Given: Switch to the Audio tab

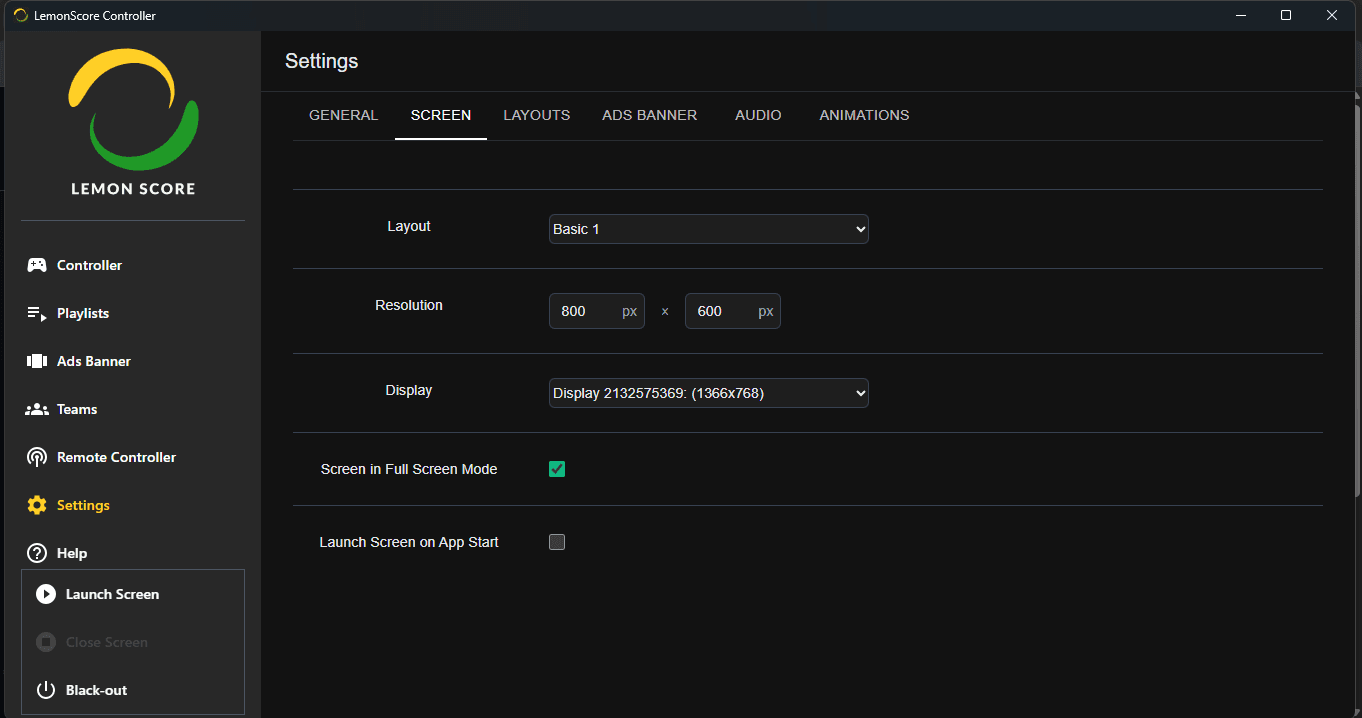Looking at the screenshot, I should tap(758, 115).
